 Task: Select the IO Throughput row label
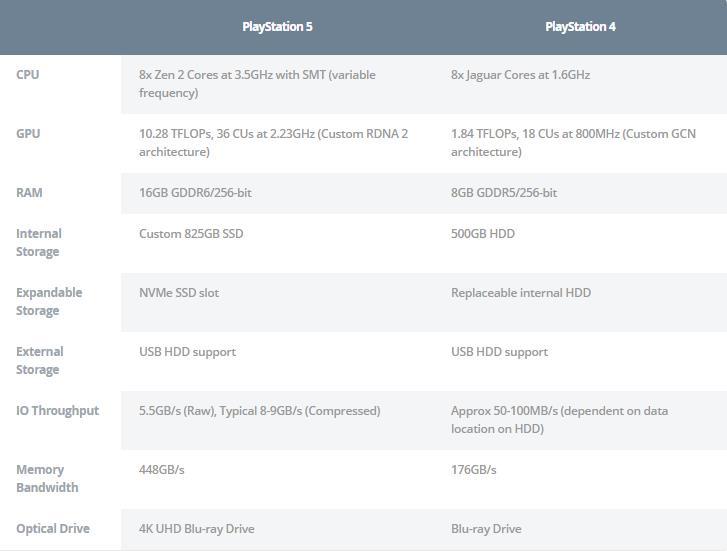[57, 411]
